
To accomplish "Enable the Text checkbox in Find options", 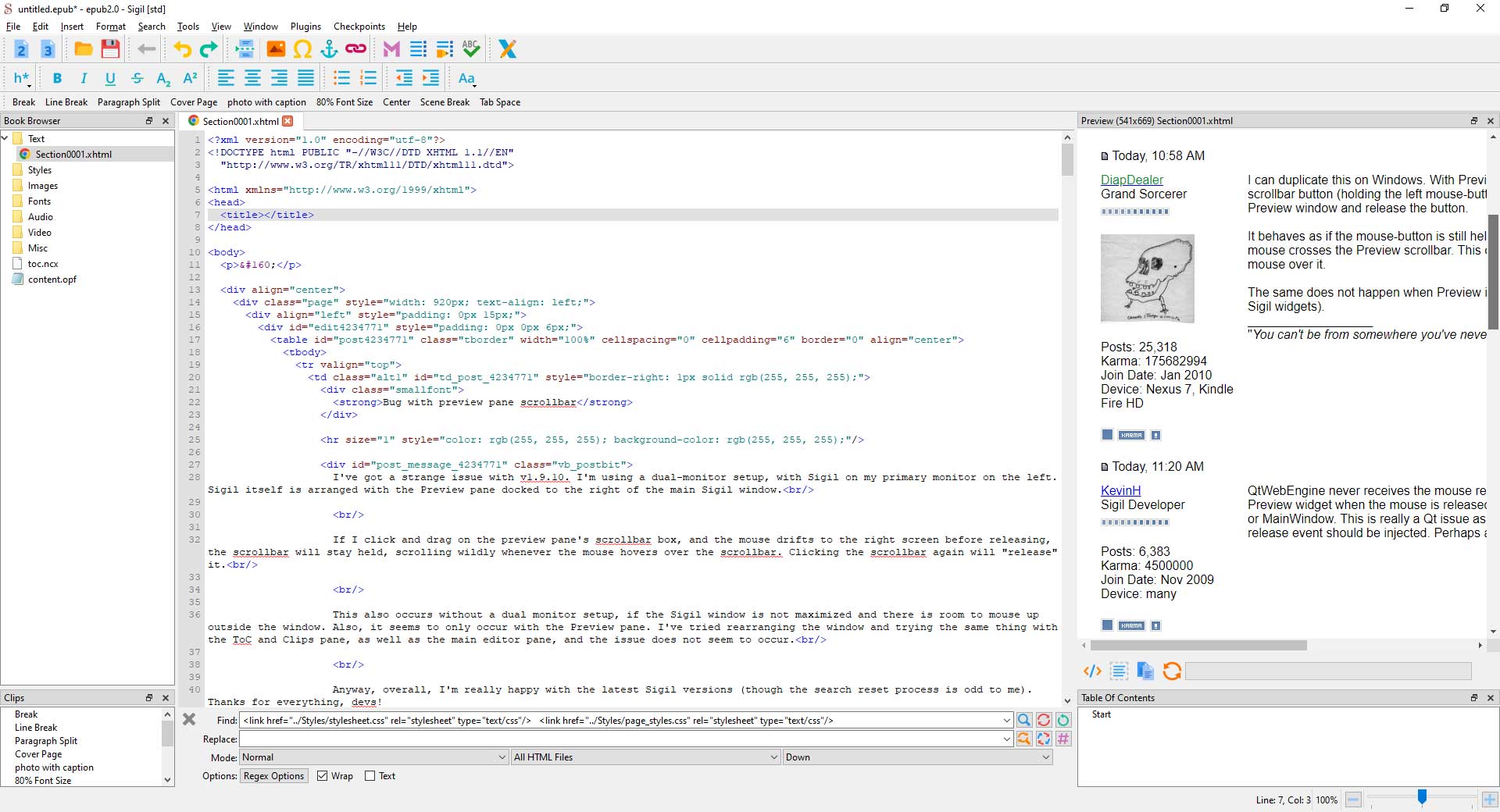I will pos(370,776).
